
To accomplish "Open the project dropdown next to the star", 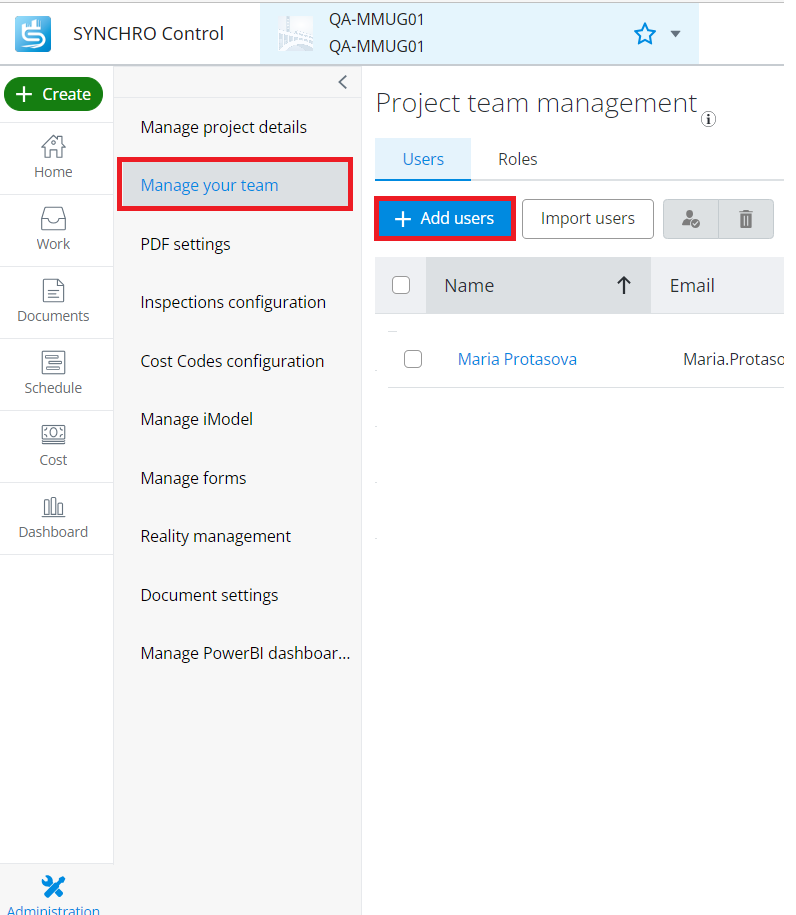I will pyautogui.click(x=675, y=33).
